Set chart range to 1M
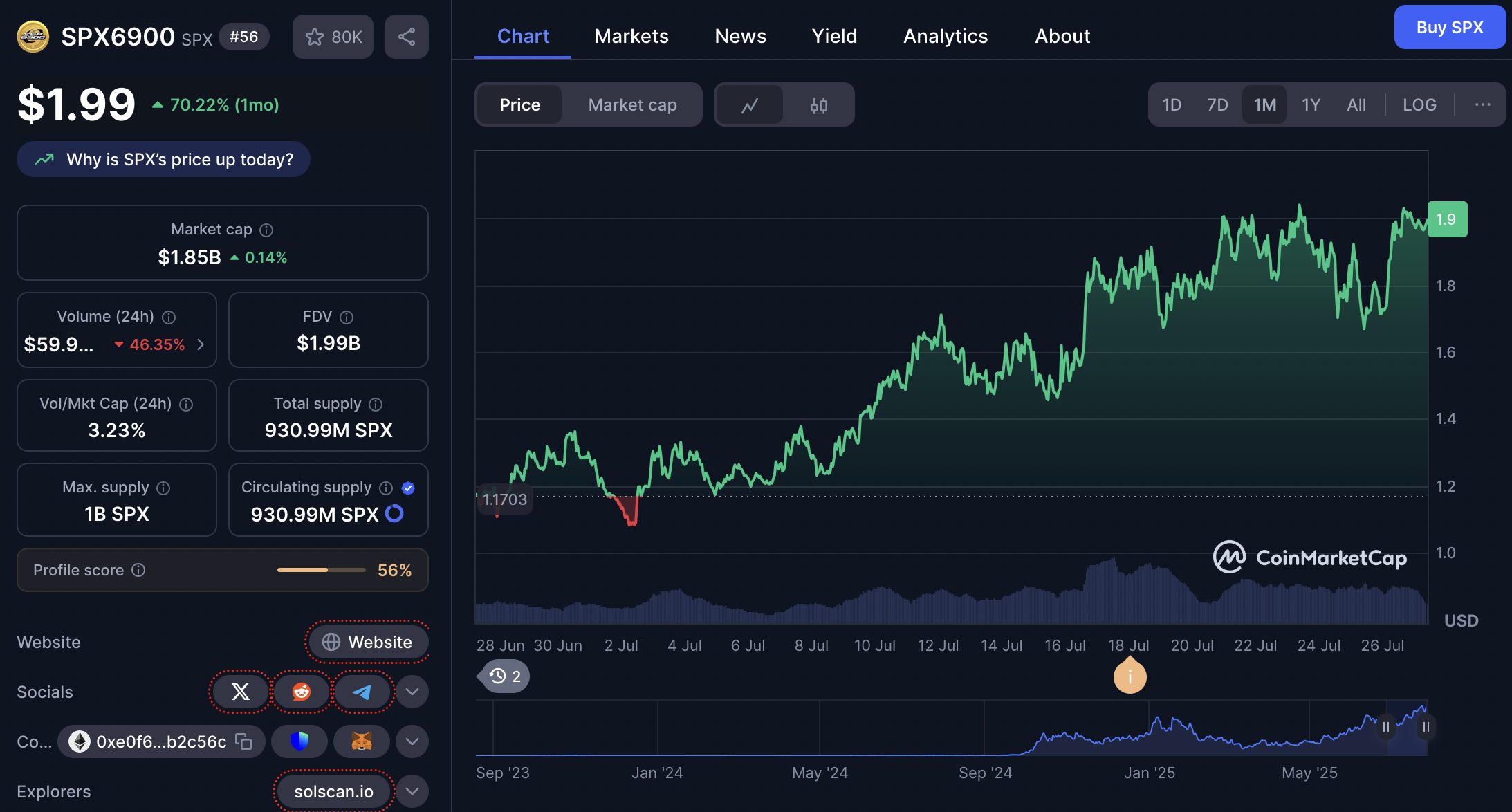 pyautogui.click(x=1265, y=104)
